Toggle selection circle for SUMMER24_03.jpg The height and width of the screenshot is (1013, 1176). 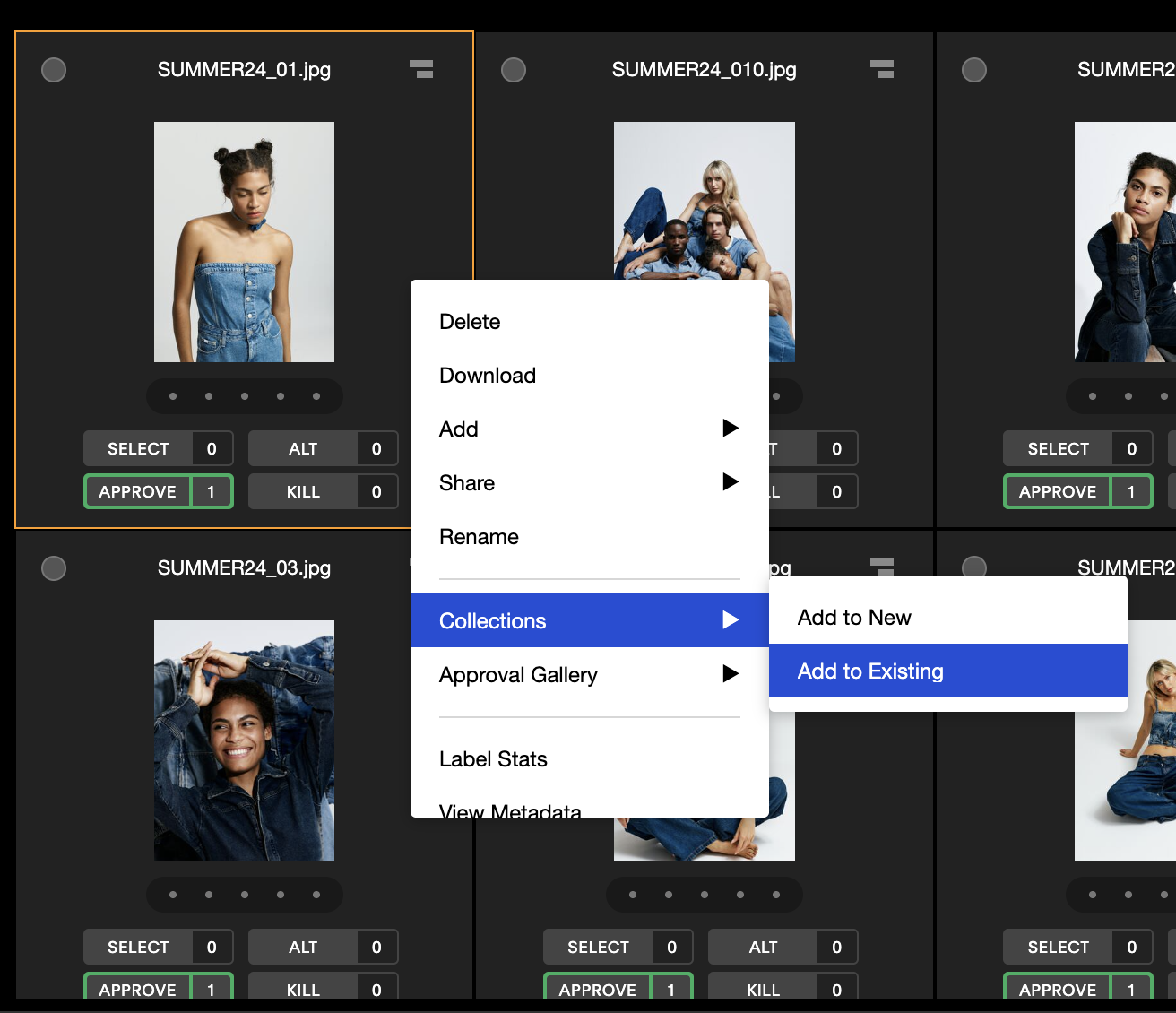tap(54, 567)
